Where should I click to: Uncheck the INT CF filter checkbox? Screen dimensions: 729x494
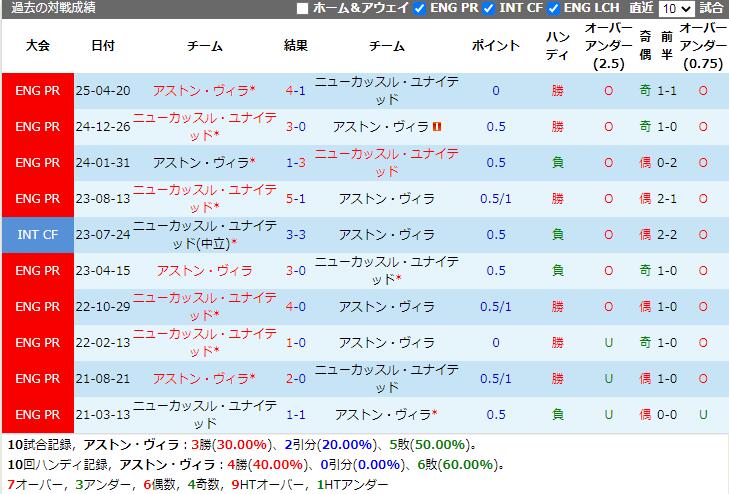tap(488, 8)
